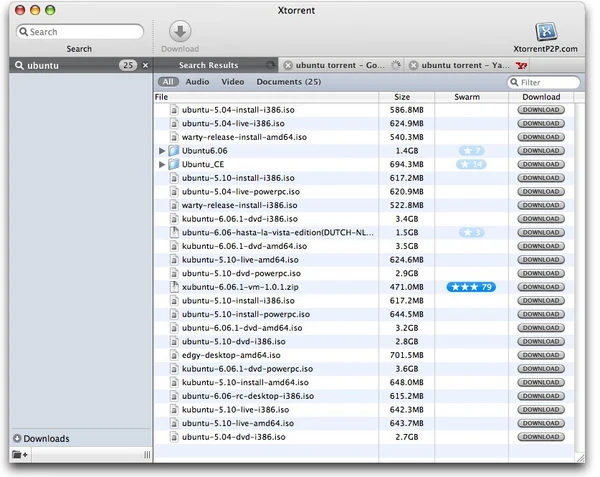Select the Audio filter category

(x=197, y=82)
